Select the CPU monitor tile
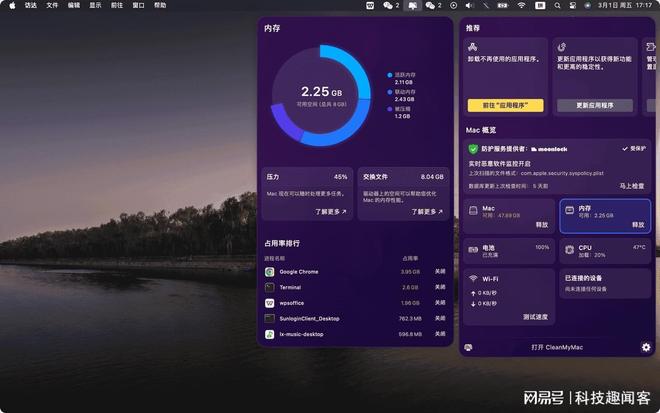 605,251
